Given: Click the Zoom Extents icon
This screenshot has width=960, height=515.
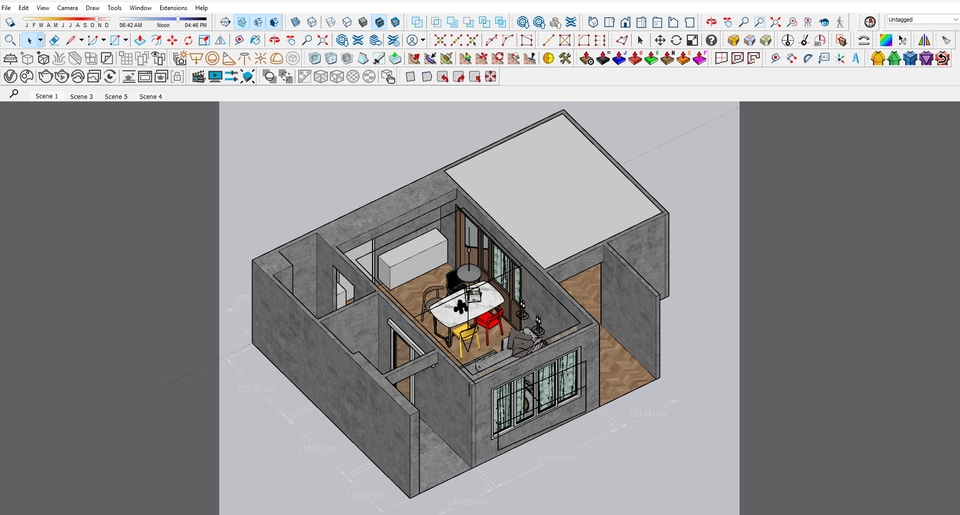Looking at the screenshot, I should (775, 22).
